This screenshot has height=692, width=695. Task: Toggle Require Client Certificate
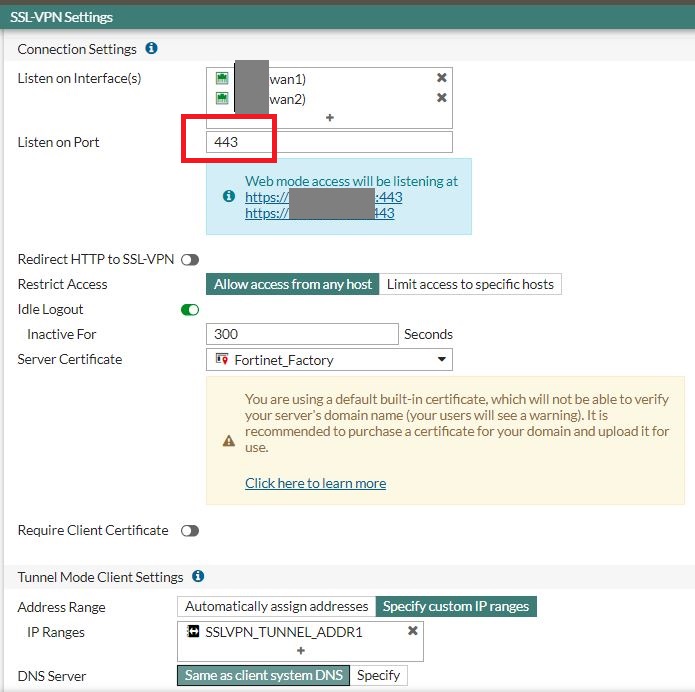pyautogui.click(x=190, y=531)
